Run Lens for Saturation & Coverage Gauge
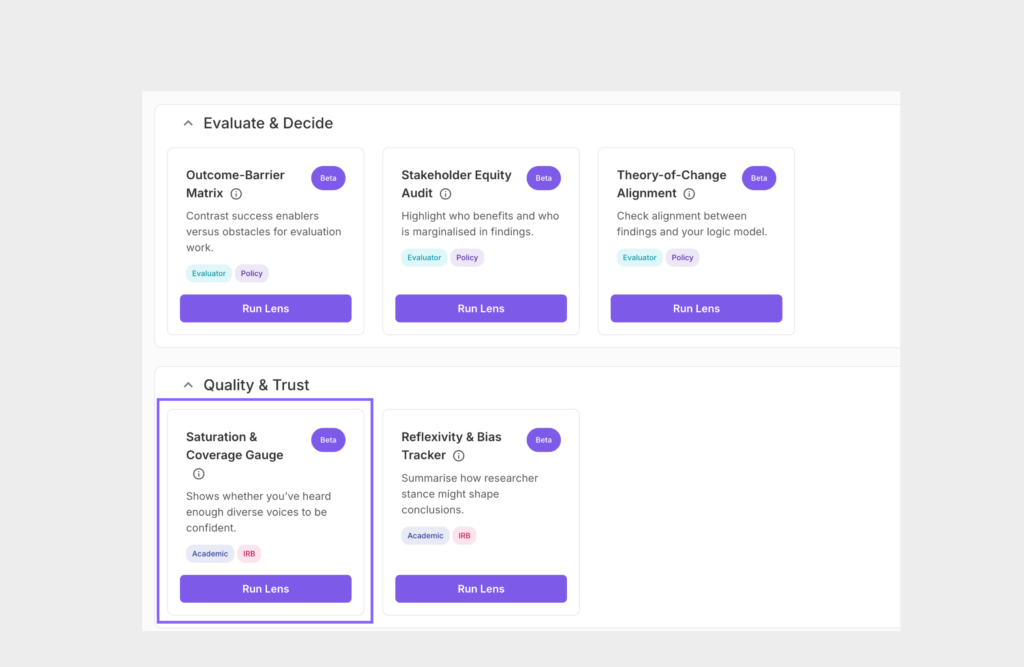The width and height of the screenshot is (1024, 667). click(265, 589)
